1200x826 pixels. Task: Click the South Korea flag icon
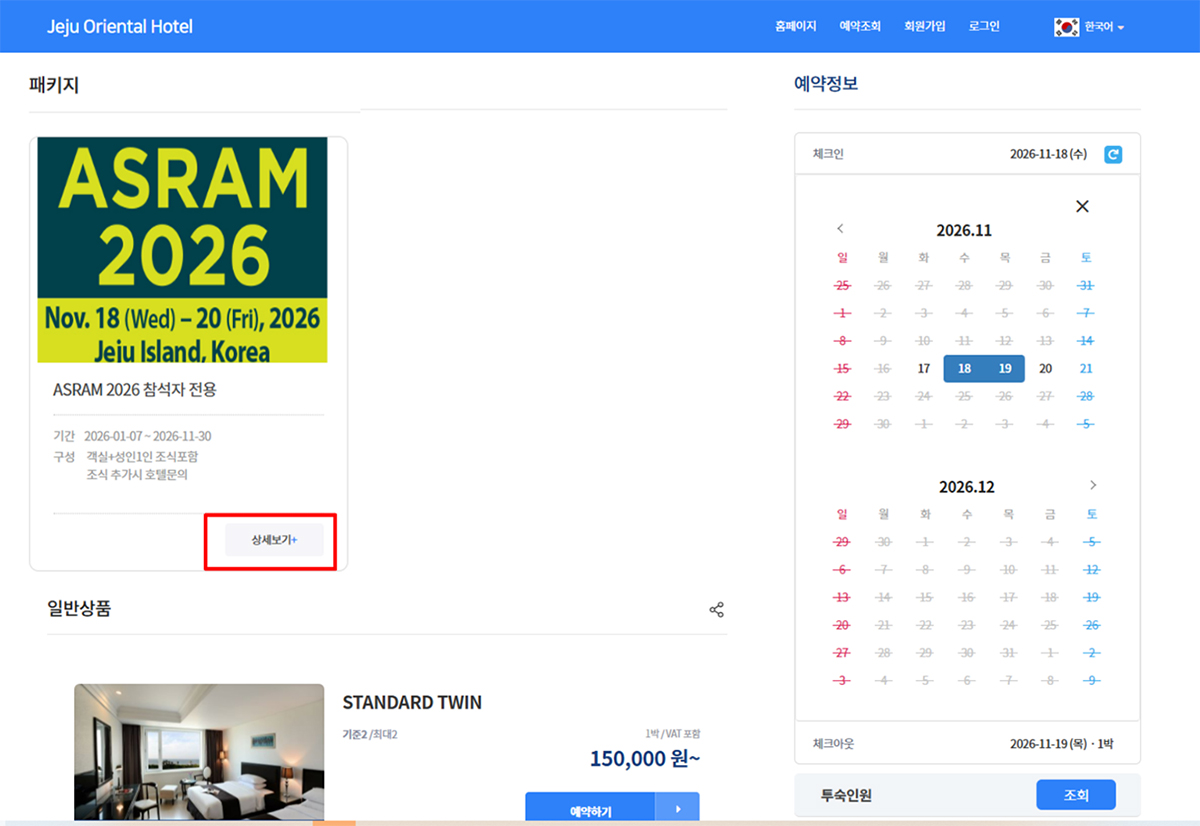click(1066, 27)
